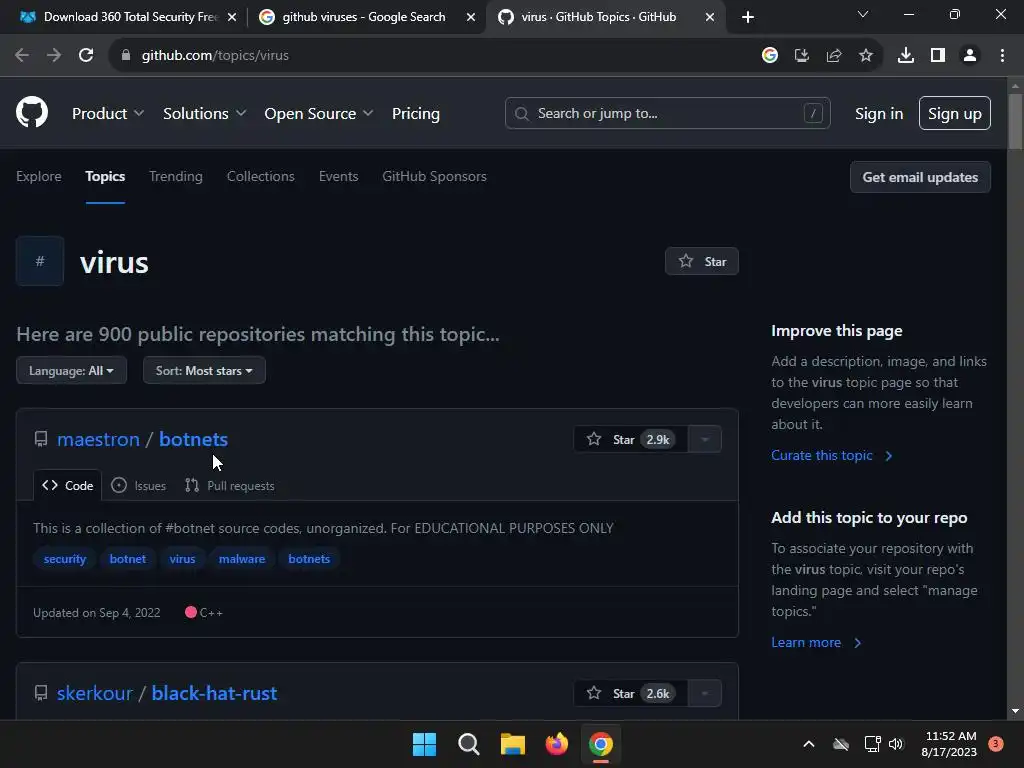
Task: Click the malware topic tag
Action: tap(242, 559)
